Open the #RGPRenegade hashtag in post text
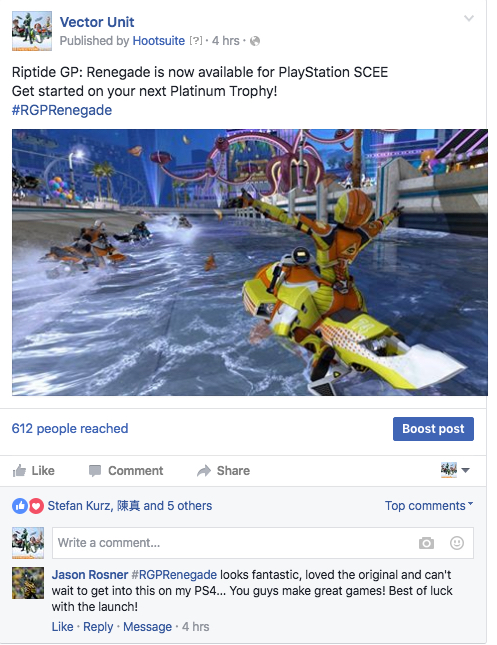 [x=62, y=110]
